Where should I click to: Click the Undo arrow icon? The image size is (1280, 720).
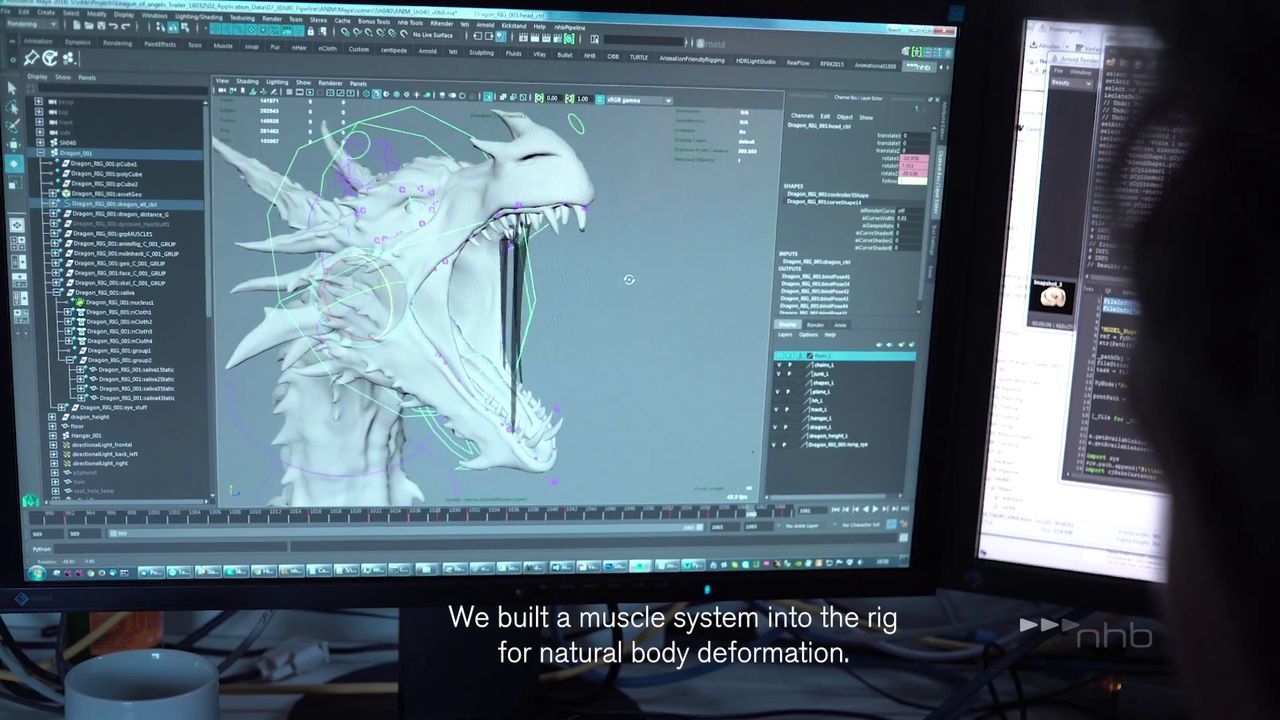point(113,25)
